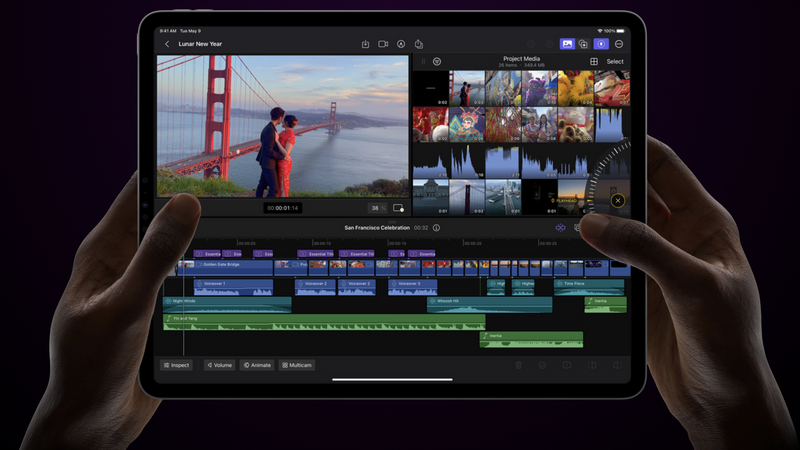Open the 38% viewer zoom menu

pyautogui.click(x=378, y=208)
